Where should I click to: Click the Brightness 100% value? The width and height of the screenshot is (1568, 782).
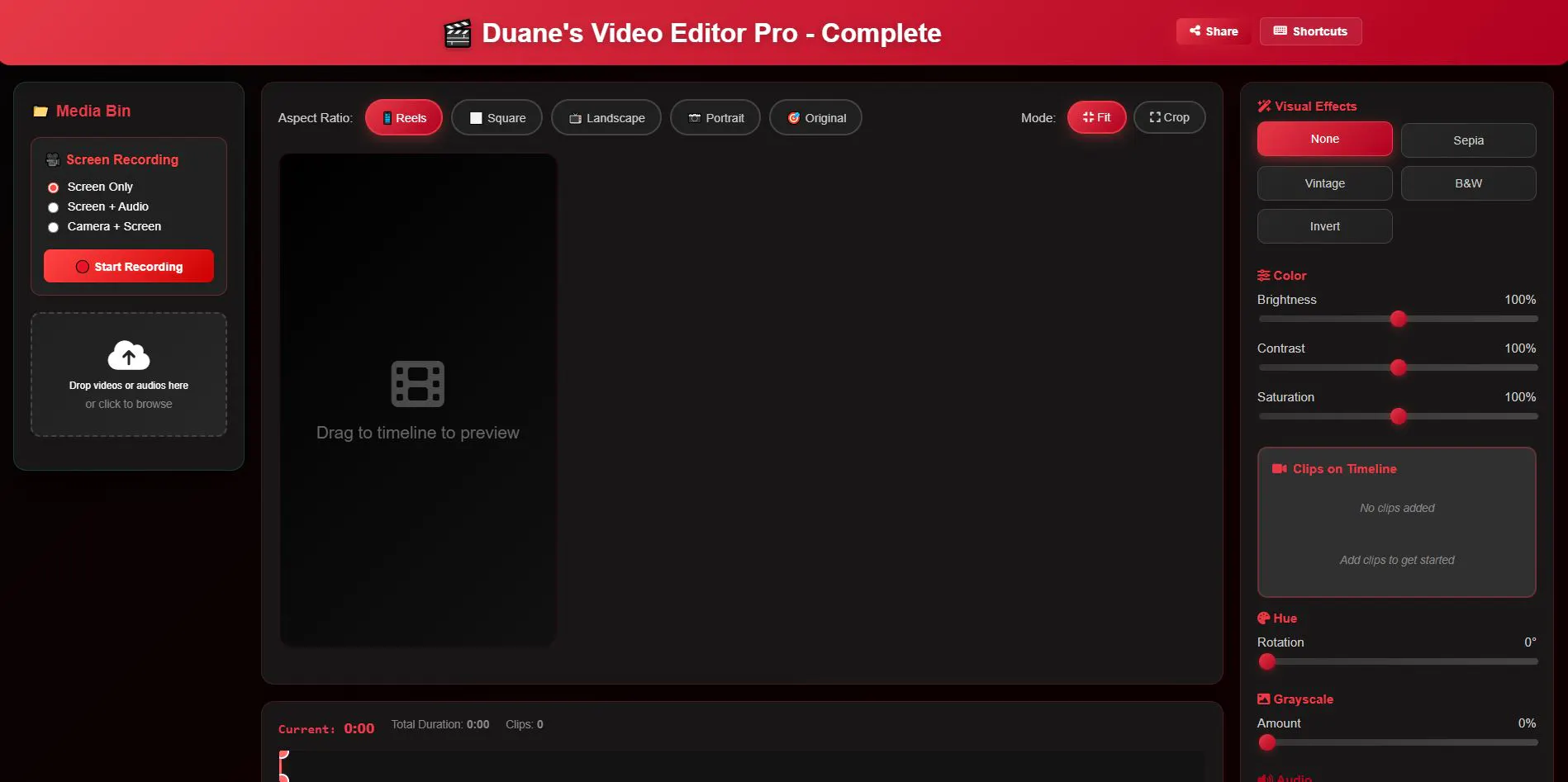pyautogui.click(x=1520, y=300)
